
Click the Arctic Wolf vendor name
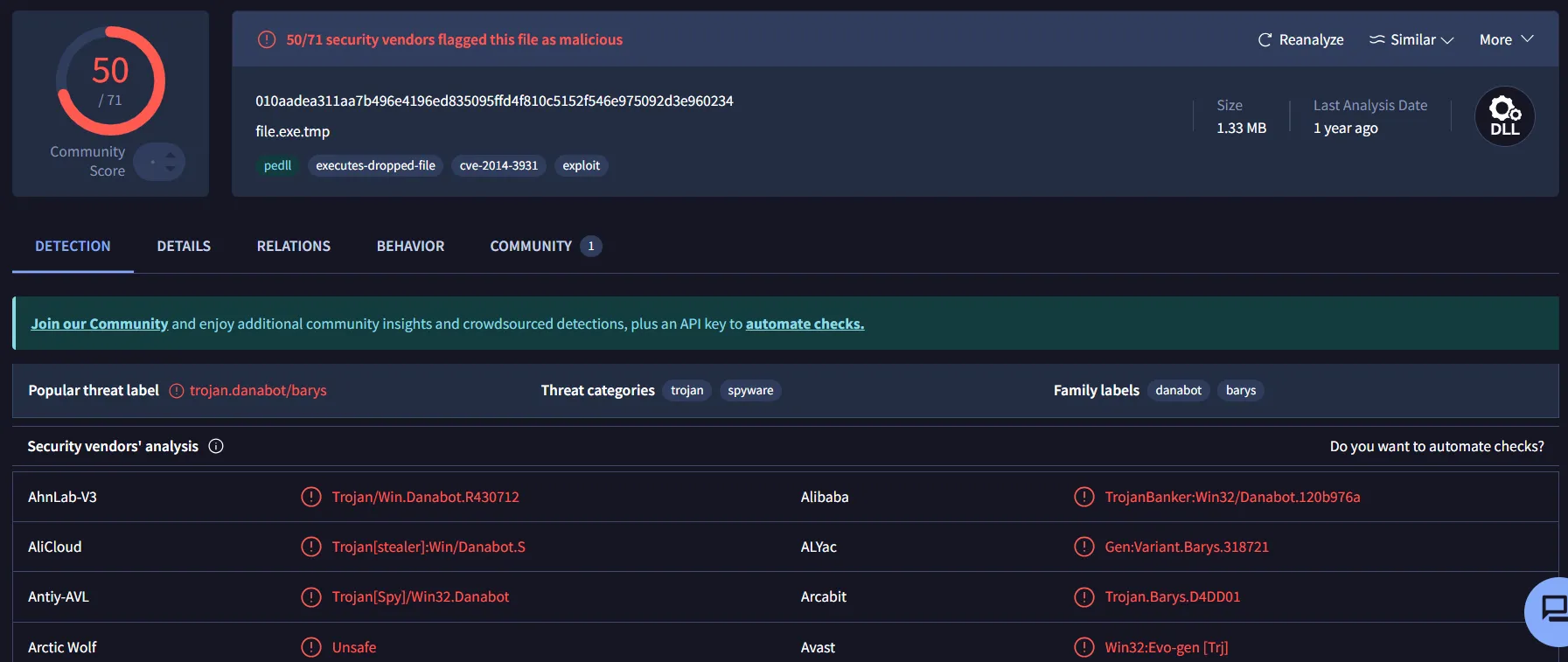[62, 647]
